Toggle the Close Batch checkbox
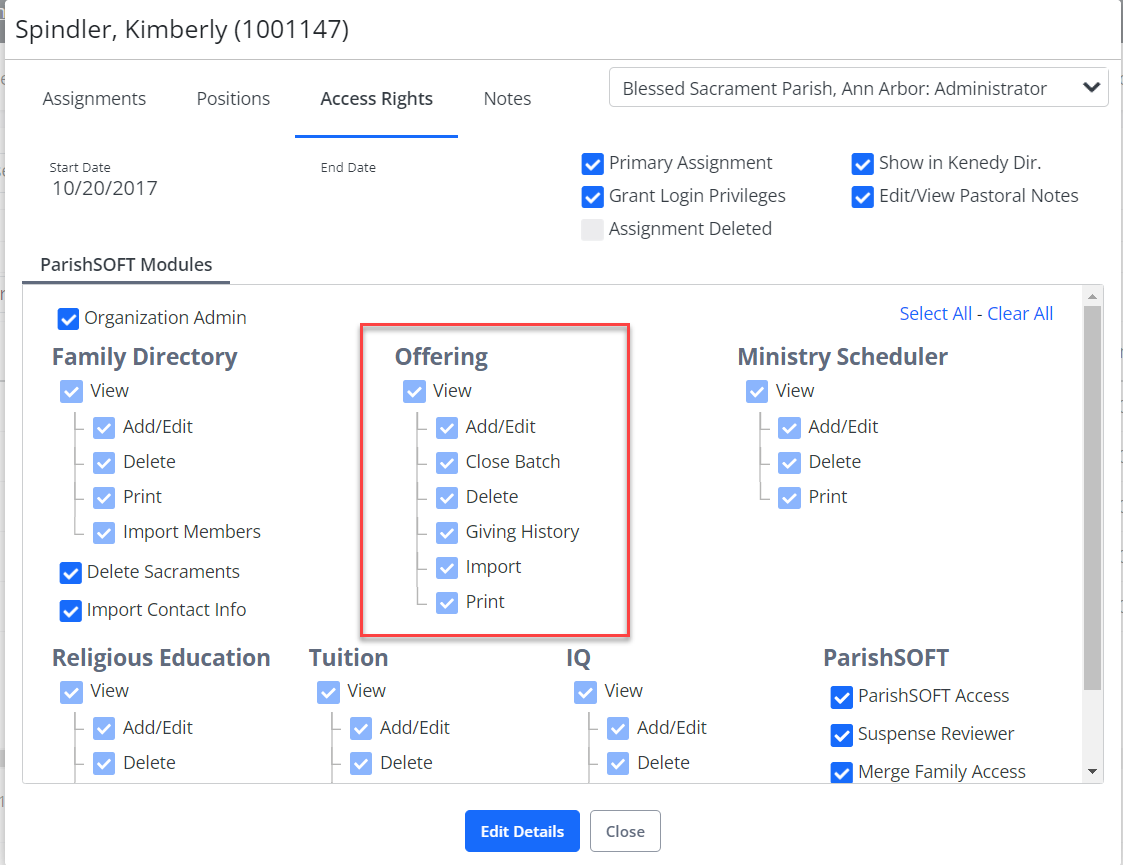Viewport: 1123px width, 865px height. coord(447,463)
